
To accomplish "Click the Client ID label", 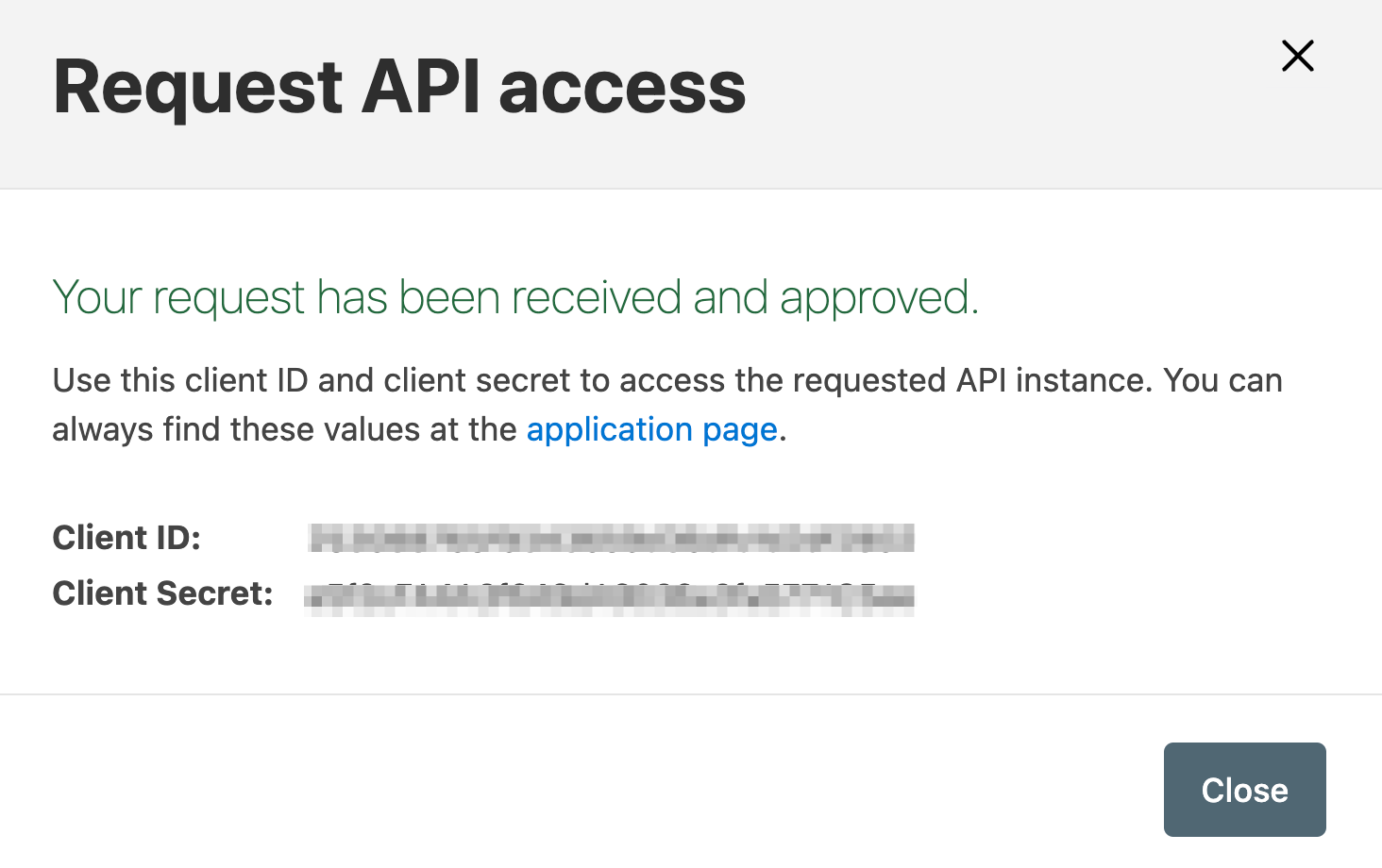I will point(126,538).
